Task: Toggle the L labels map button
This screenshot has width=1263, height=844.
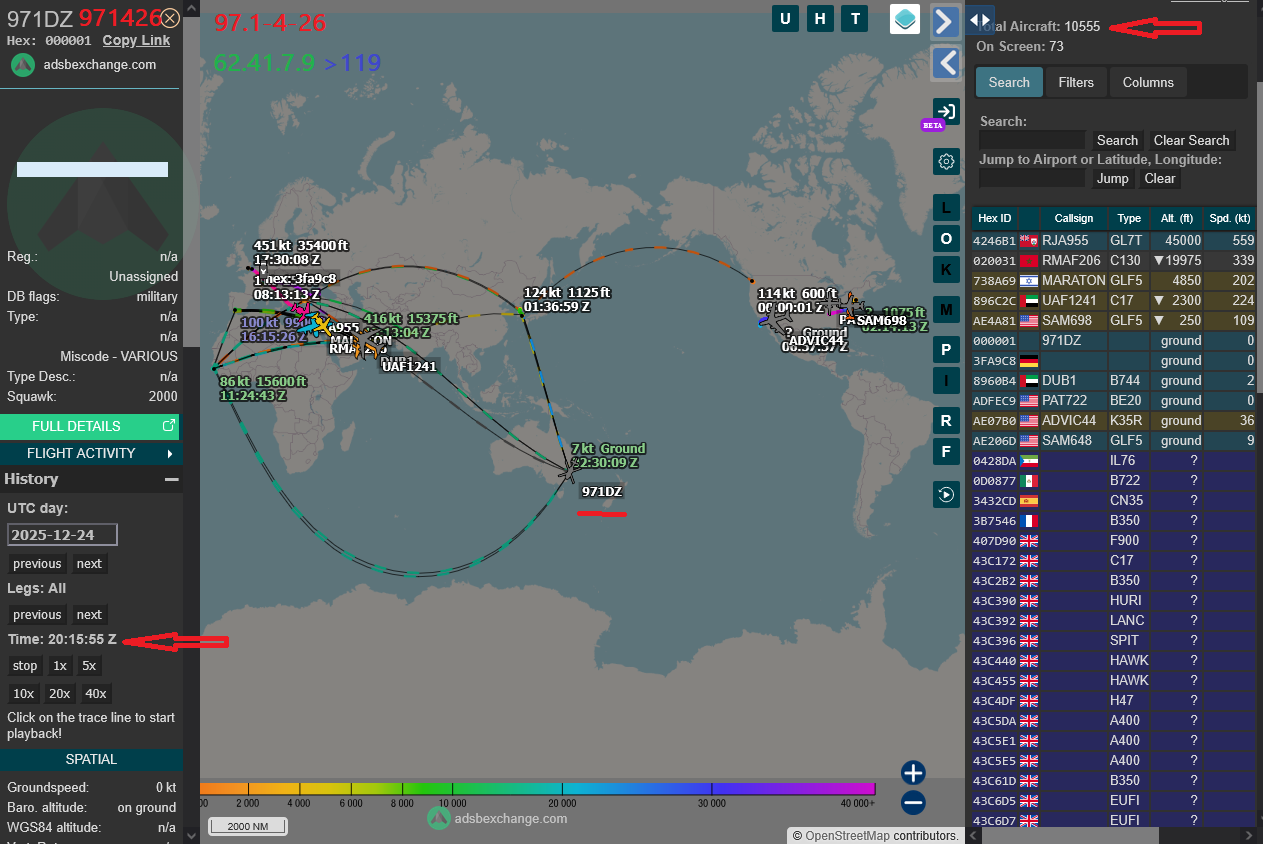Action: click(945, 208)
